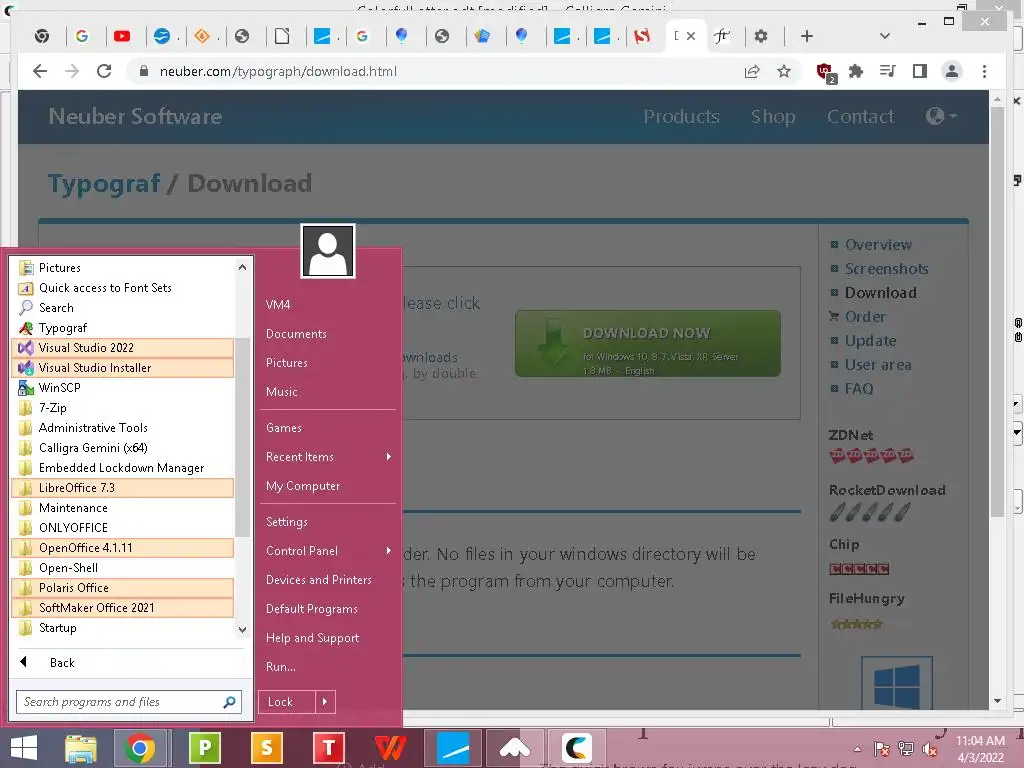Open File Explorer from the taskbar
The width and height of the screenshot is (1024, 768).
(x=81, y=748)
